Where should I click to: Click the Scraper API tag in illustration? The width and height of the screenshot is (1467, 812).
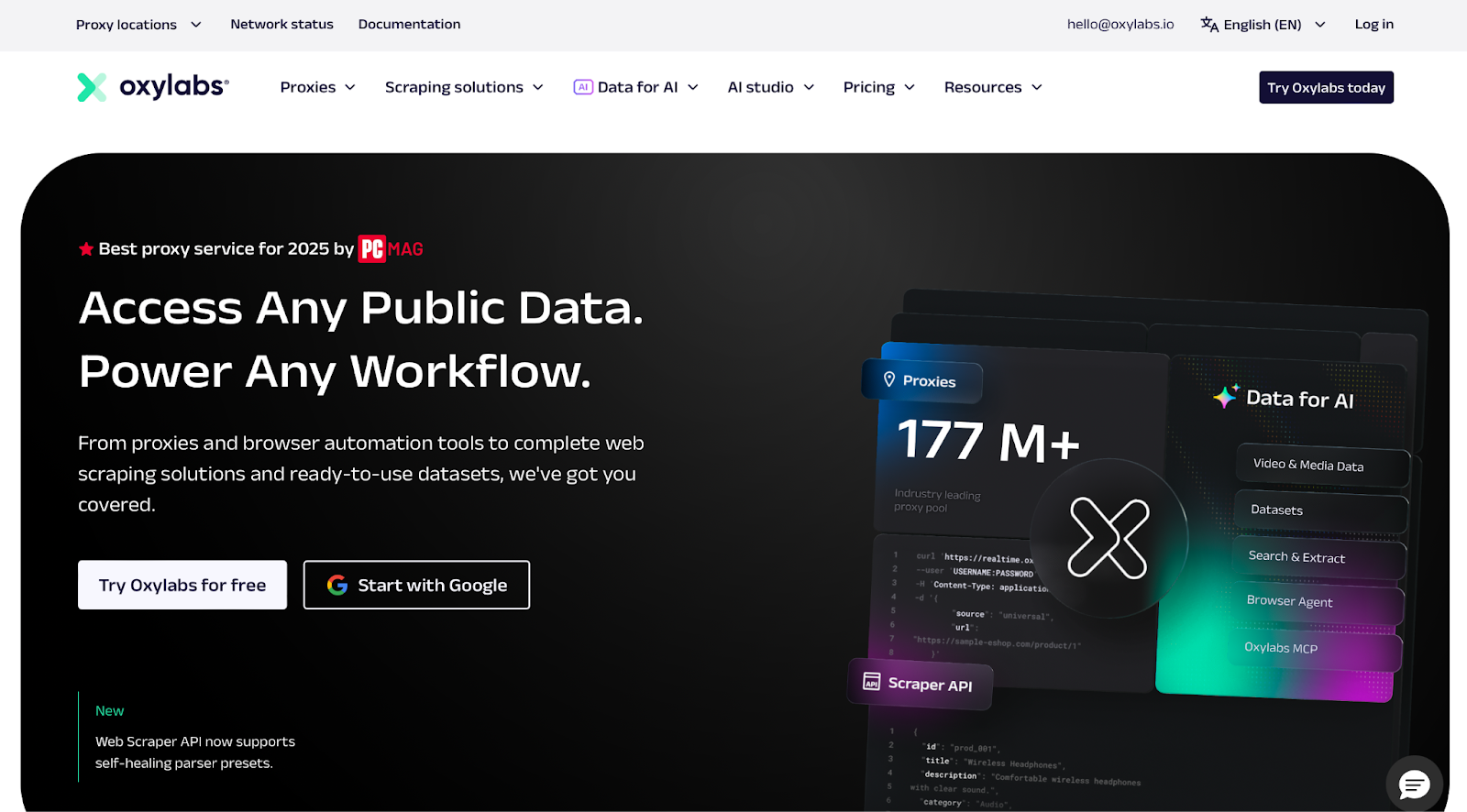(920, 684)
